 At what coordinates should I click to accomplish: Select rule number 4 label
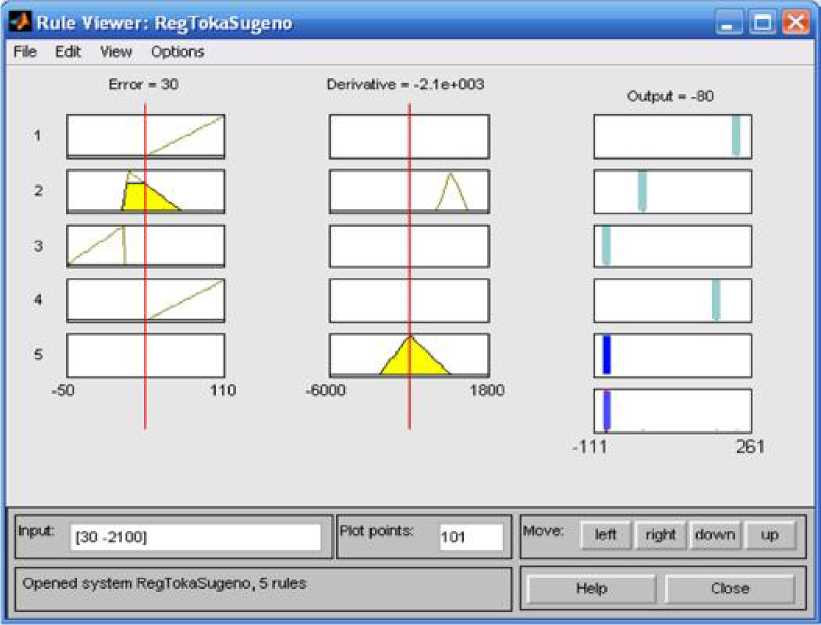38,300
